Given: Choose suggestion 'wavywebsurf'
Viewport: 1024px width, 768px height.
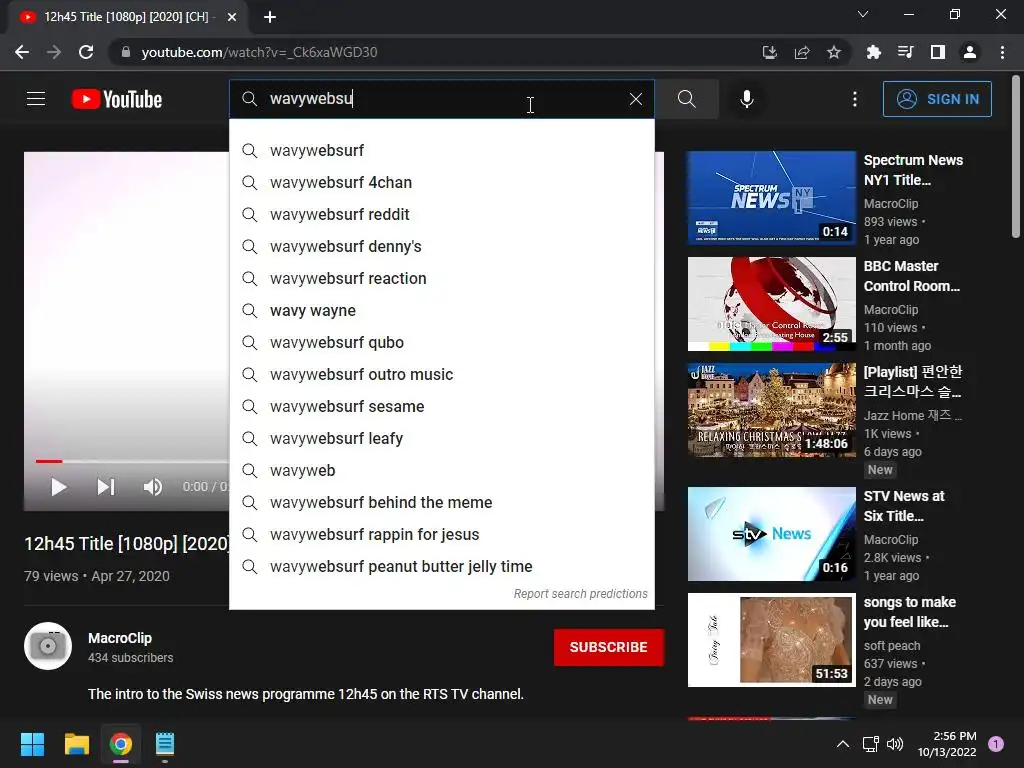Looking at the screenshot, I should [x=441, y=151].
